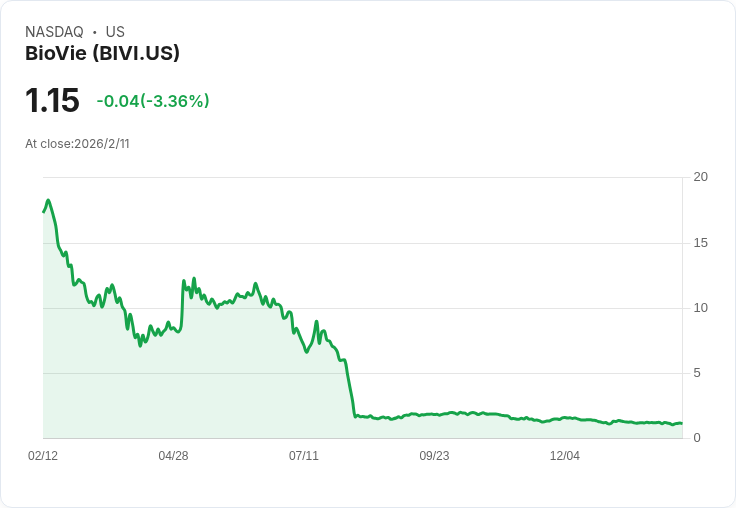Select the 07/11 date on x-axis
736x508 pixels.
[x=304, y=456]
